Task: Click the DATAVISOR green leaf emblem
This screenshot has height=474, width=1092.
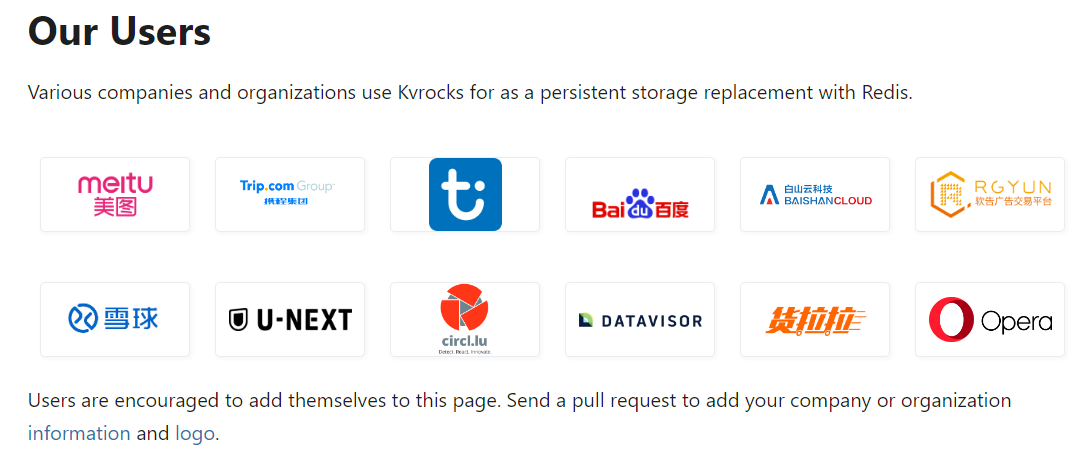Action: (x=586, y=320)
